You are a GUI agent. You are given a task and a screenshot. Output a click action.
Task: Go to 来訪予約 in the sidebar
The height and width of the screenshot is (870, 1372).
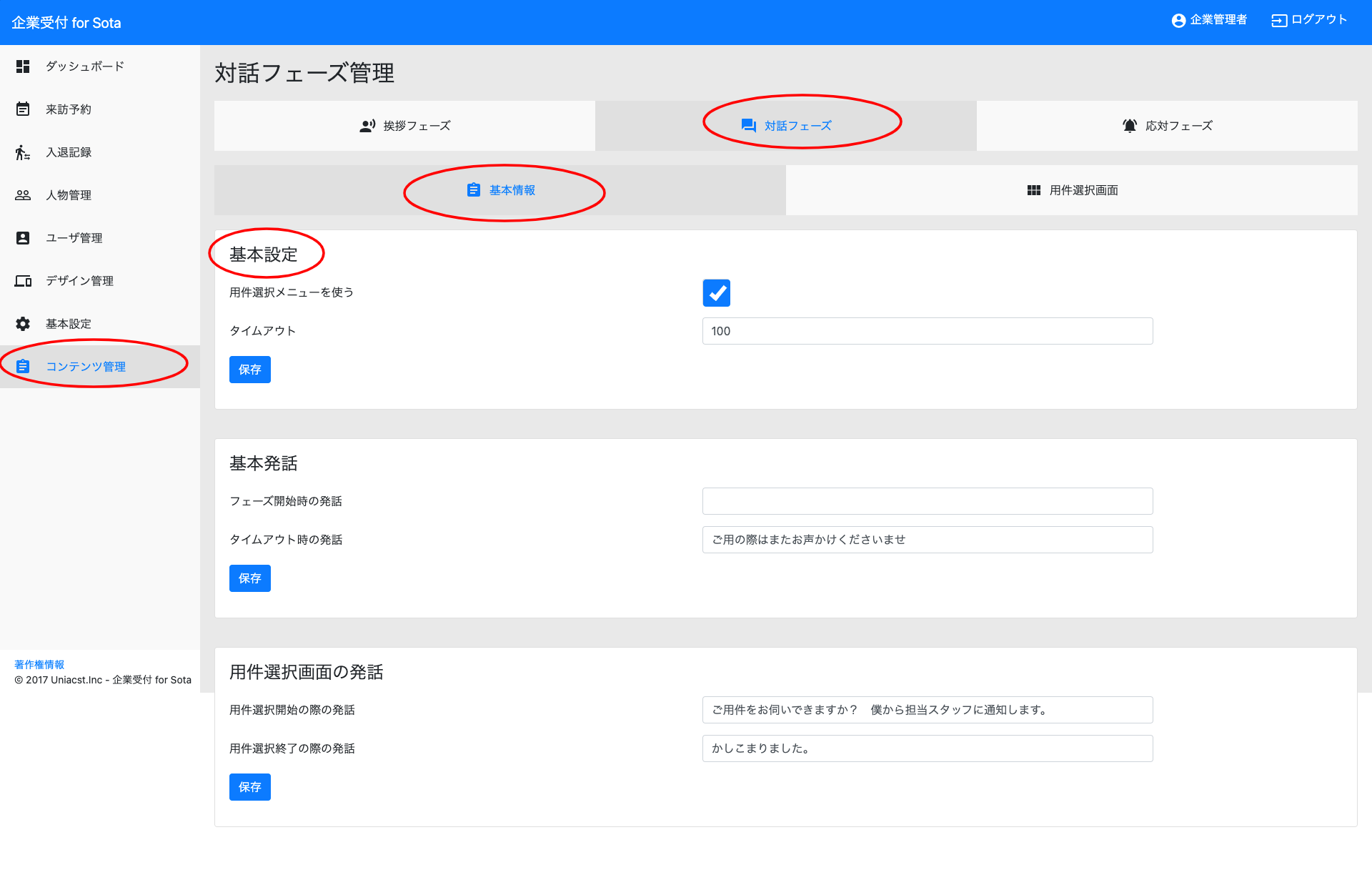100,109
